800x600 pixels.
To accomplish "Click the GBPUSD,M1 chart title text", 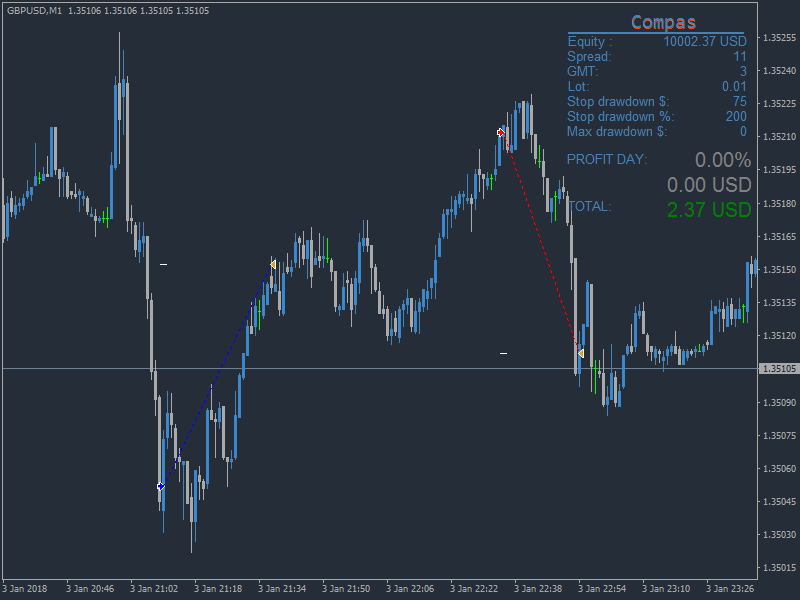I will pyautogui.click(x=34, y=11).
